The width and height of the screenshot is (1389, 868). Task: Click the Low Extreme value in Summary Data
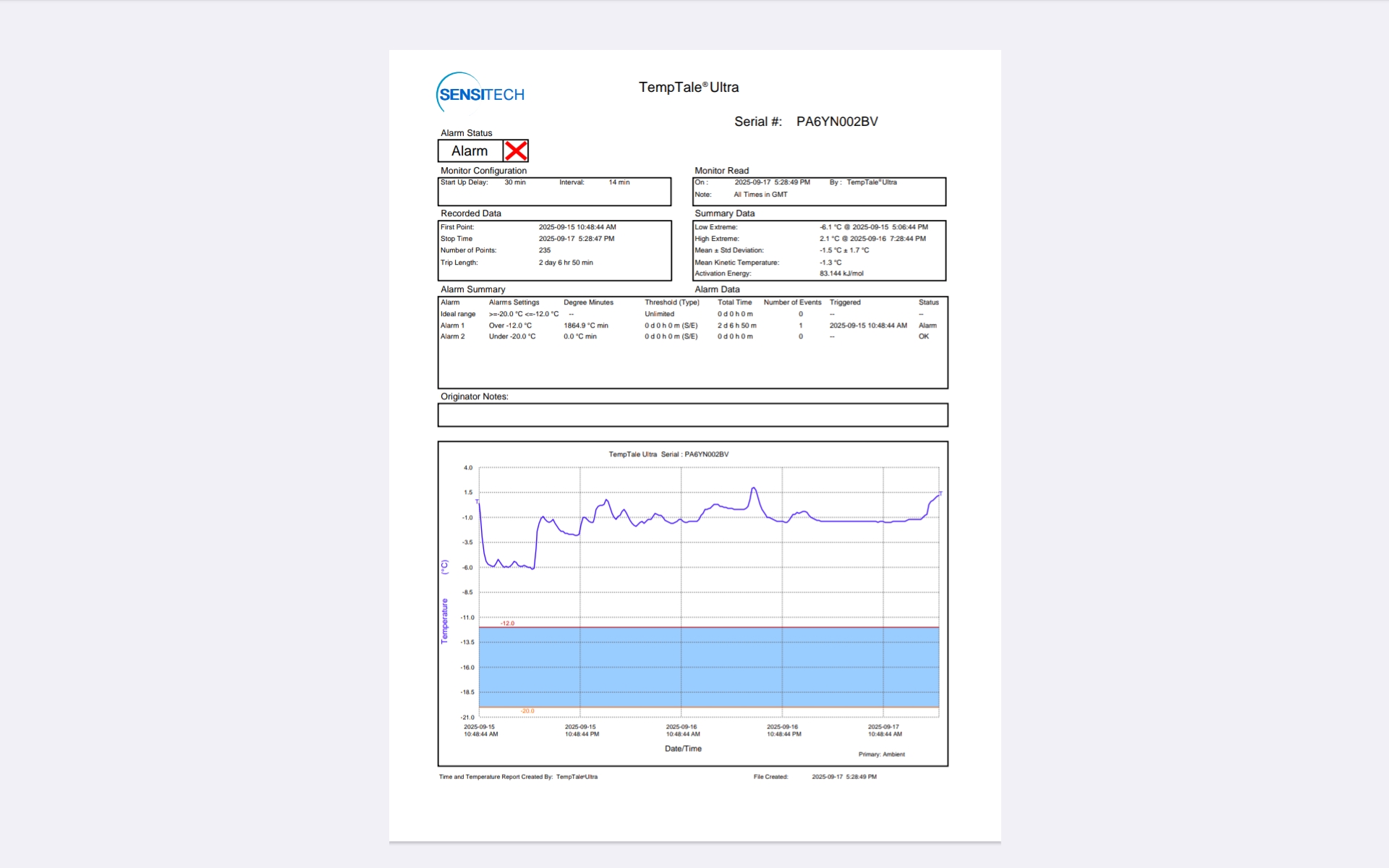point(873,227)
